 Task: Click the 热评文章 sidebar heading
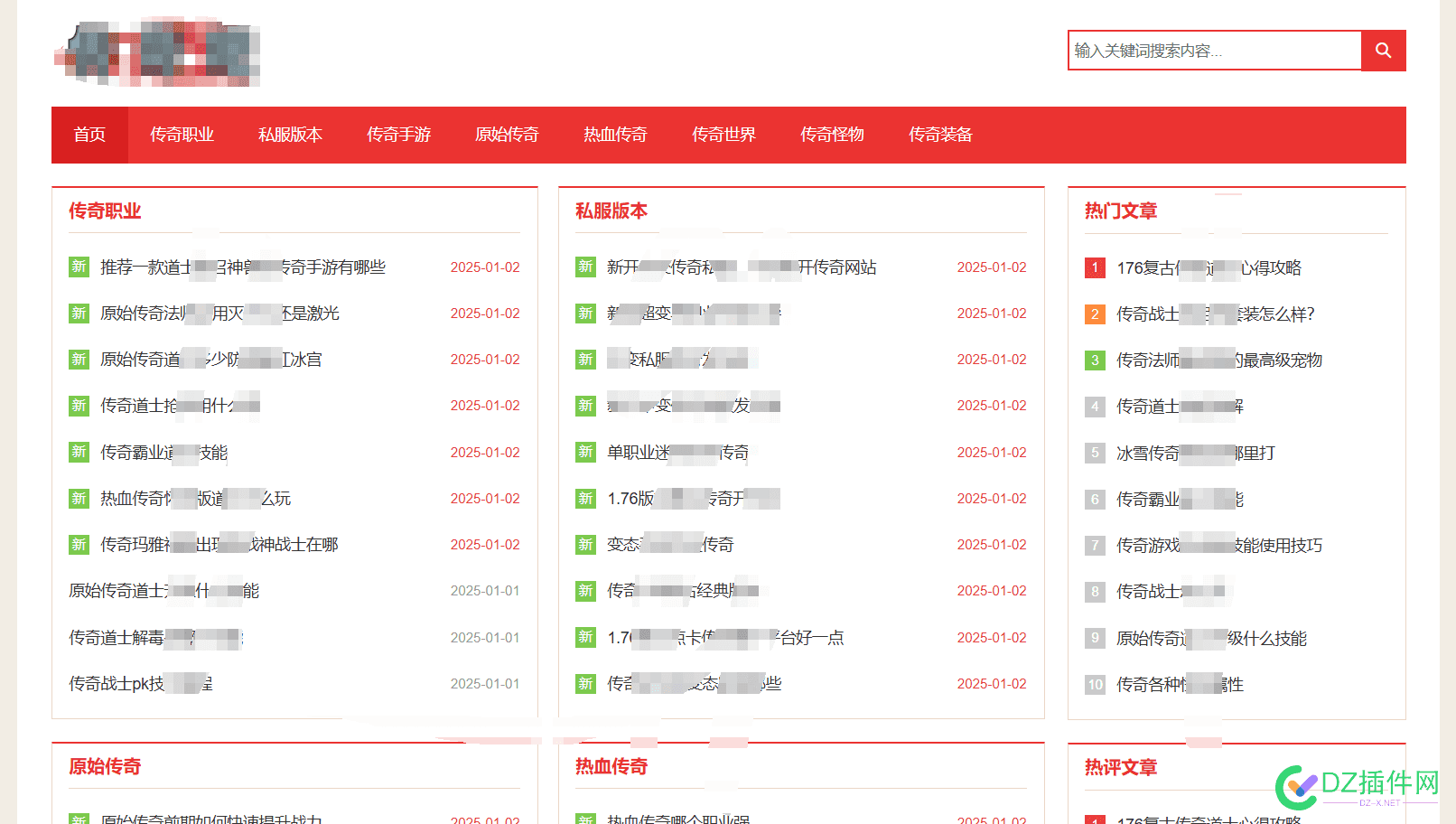tap(1121, 767)
